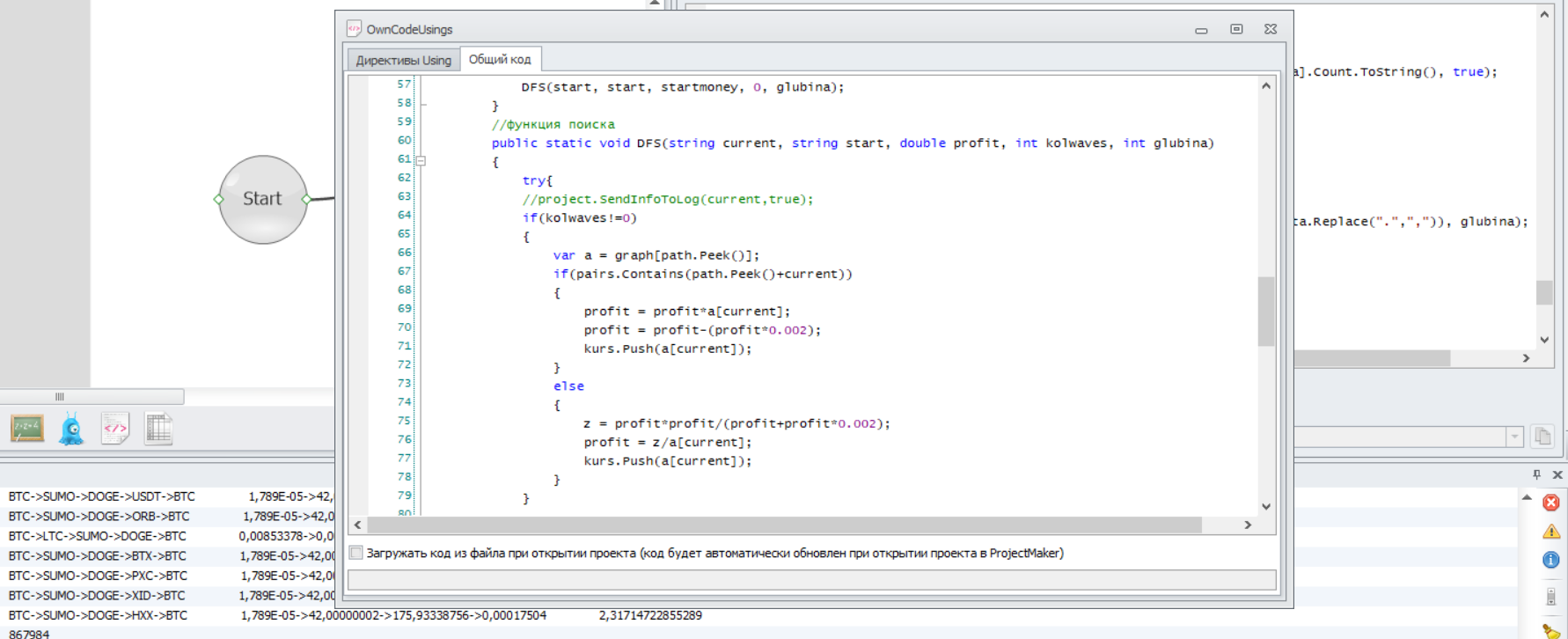This screenshot has height=639, width=1568.
Task: Enable loading code from file on project open
Action: [356, 553]
